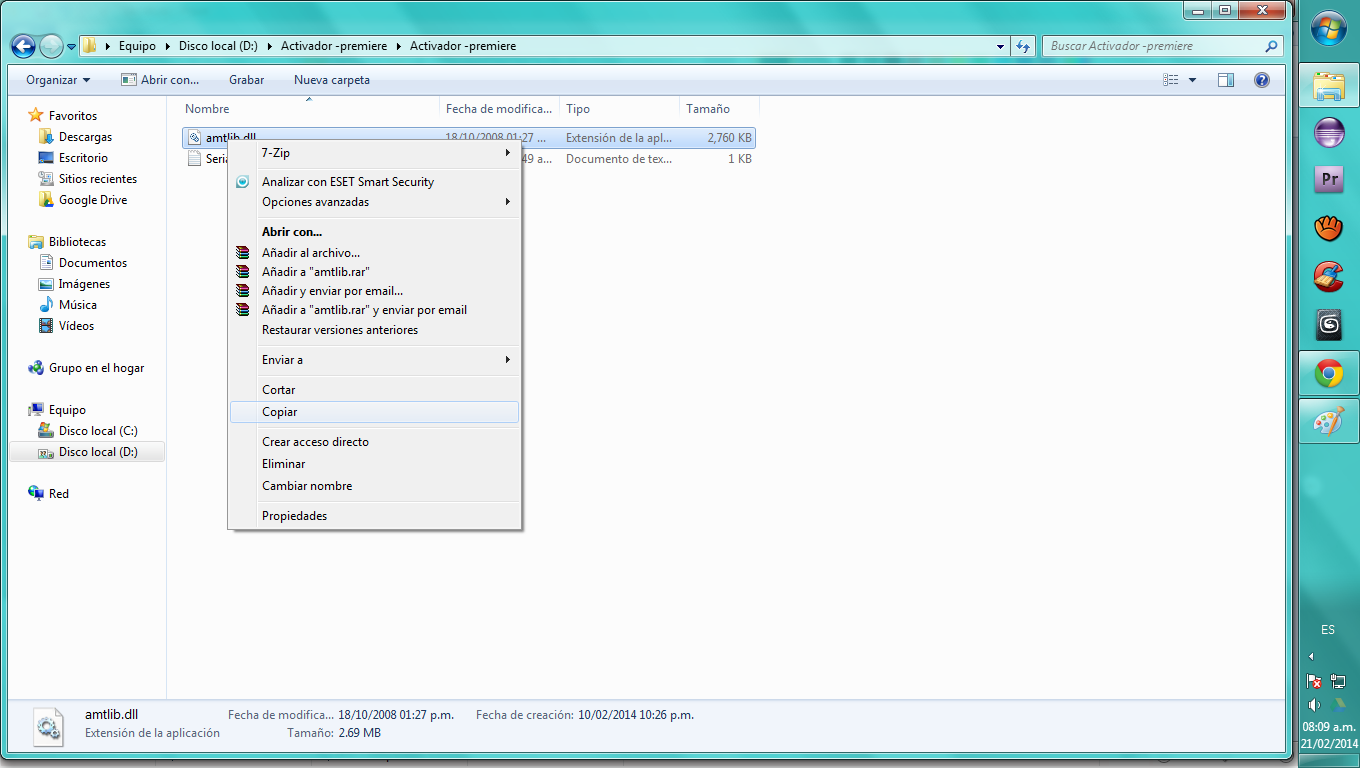Click the Disco local (D:) breadcrumb

(x=218, y=46)
